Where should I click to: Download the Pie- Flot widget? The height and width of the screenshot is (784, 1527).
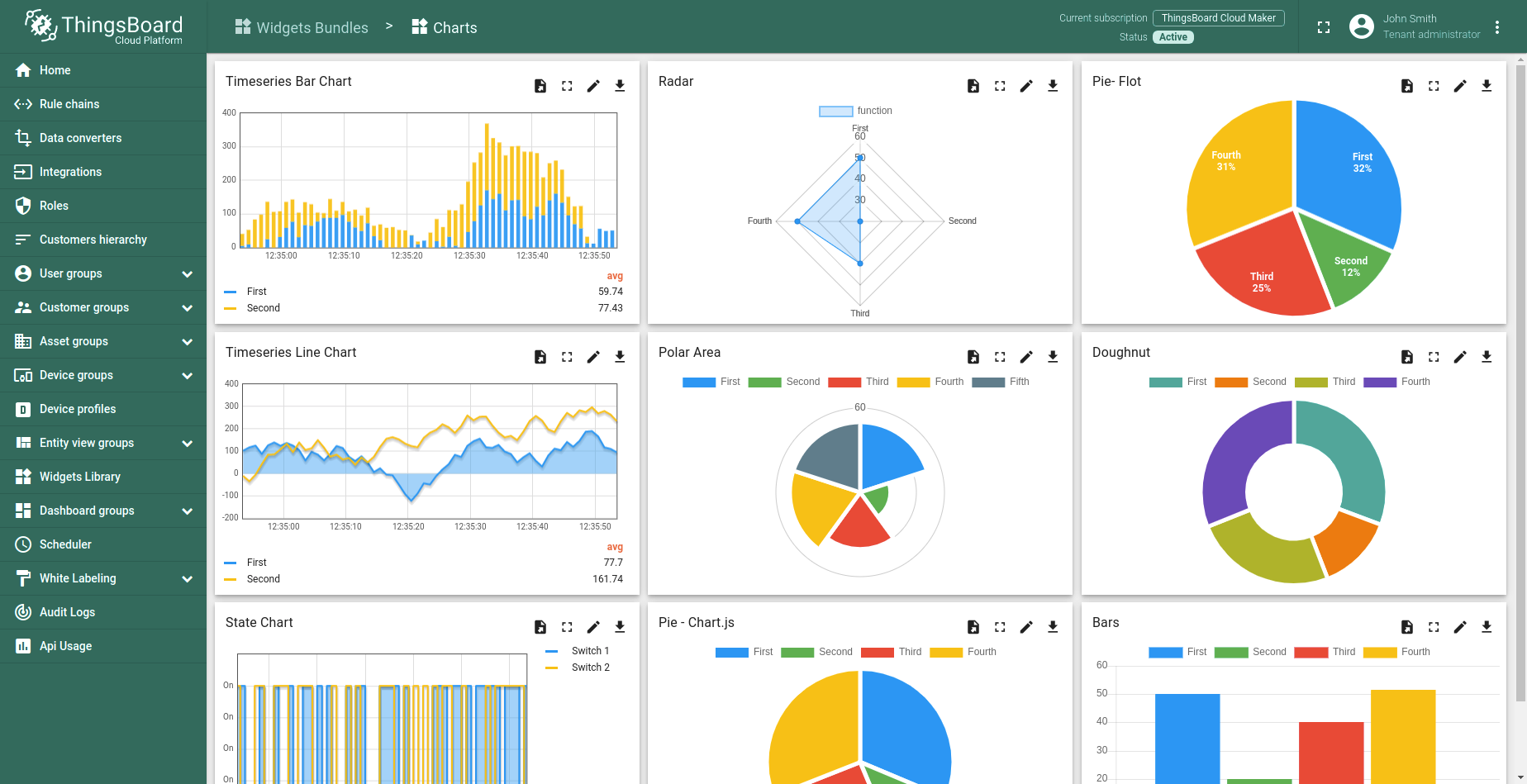pos(1487,86)
